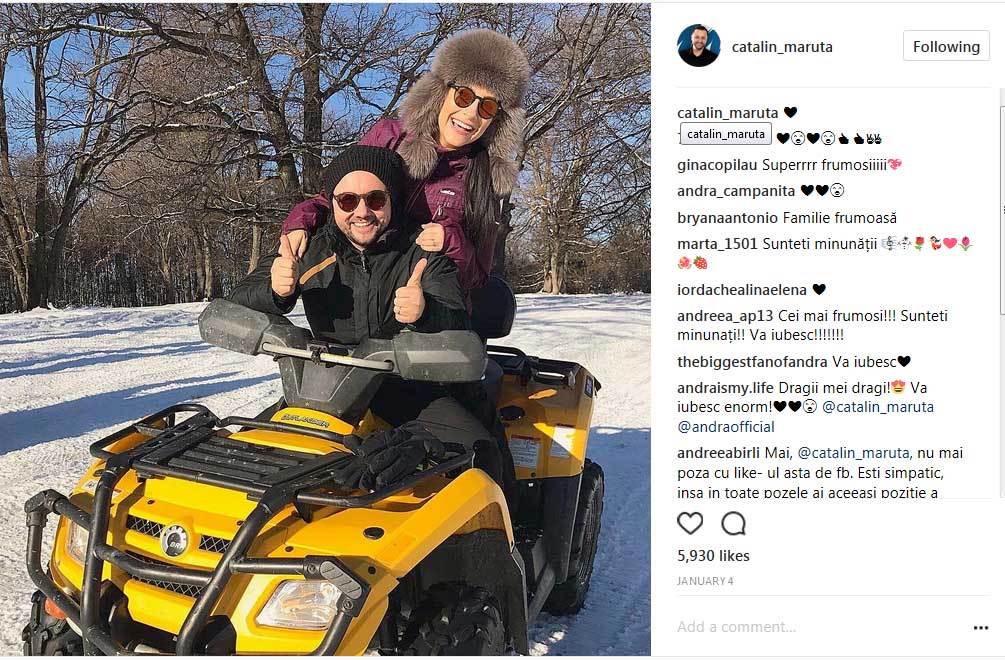Click the January 4 post date
This screenshot has width=1005, height=660.
point(705,581)
